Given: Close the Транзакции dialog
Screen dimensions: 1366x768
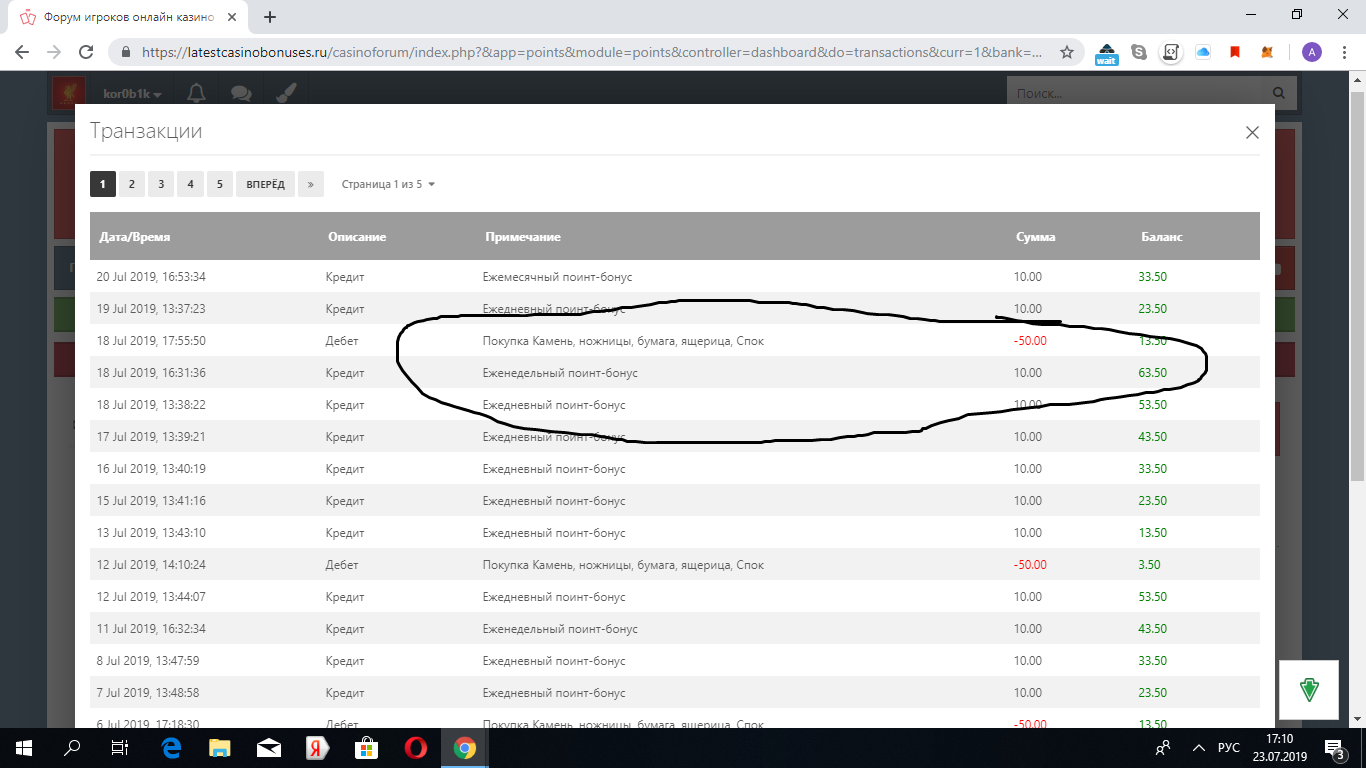Looking at the screenshot, I should pos(1251,133).
